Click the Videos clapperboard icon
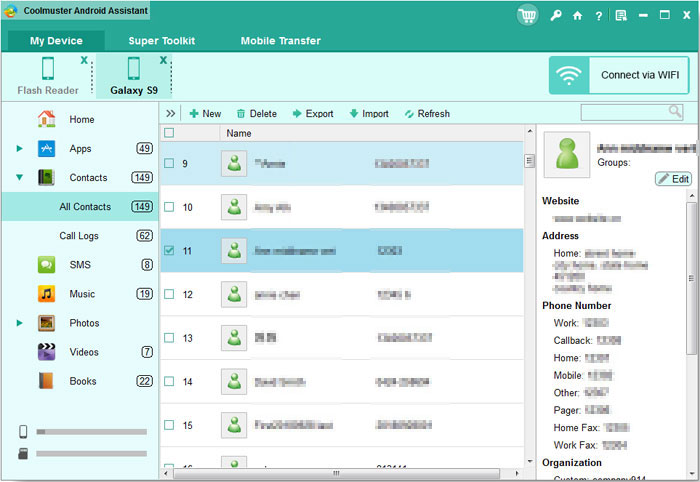This screenshot has height=482, width=700. pyautogui.click(x=46, y=352)
